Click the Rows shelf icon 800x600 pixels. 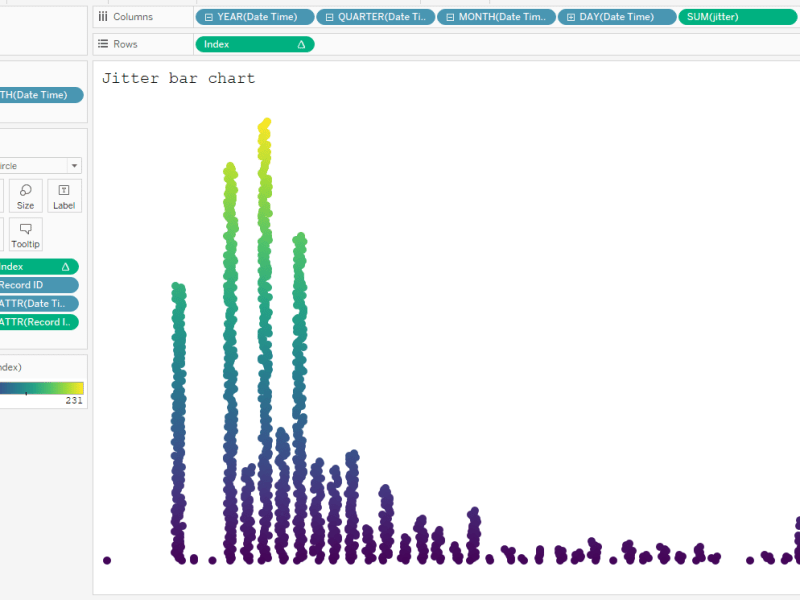point(102,44)
